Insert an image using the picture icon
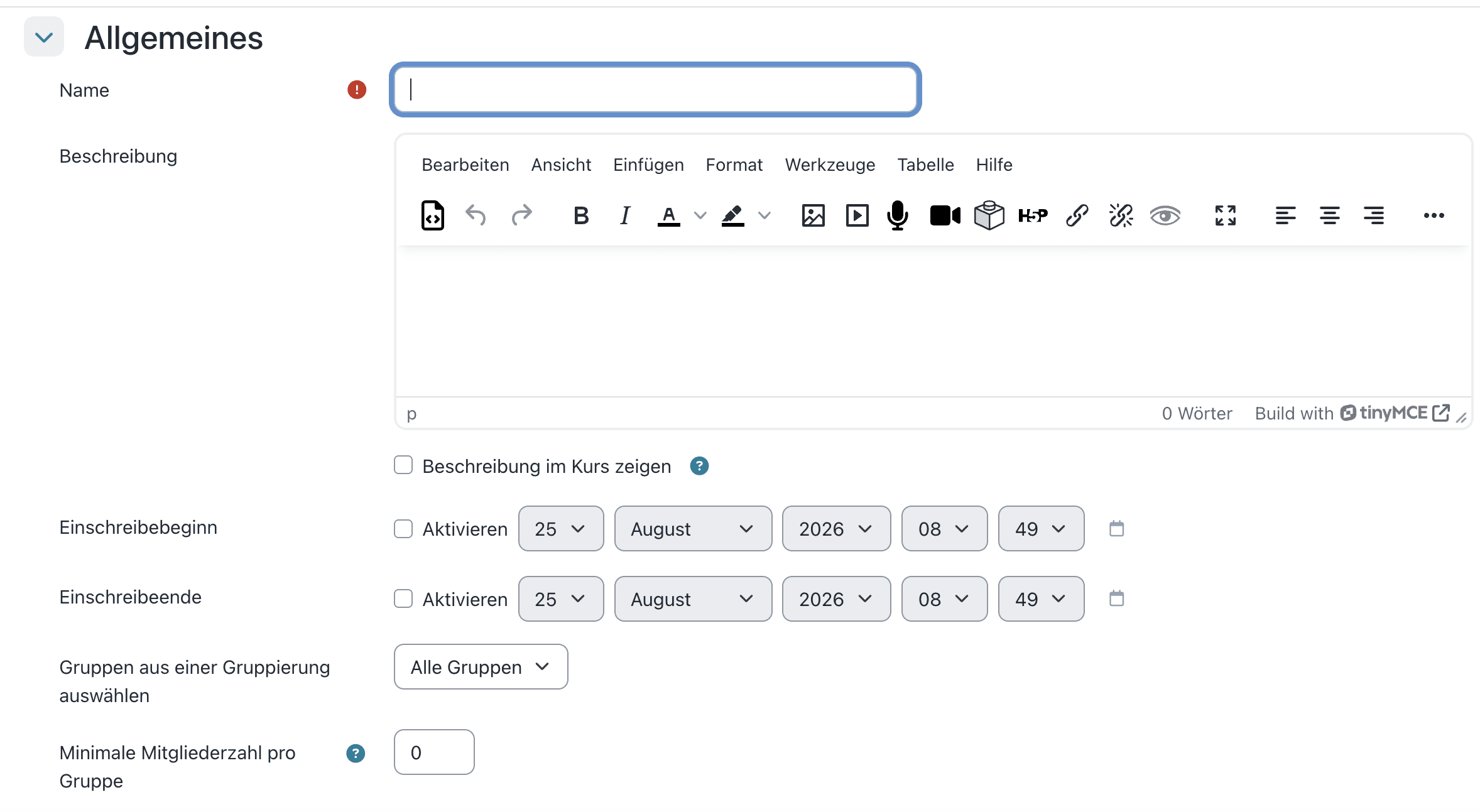The width and height of the screenshot is (1480, 812). coord(813,215)
